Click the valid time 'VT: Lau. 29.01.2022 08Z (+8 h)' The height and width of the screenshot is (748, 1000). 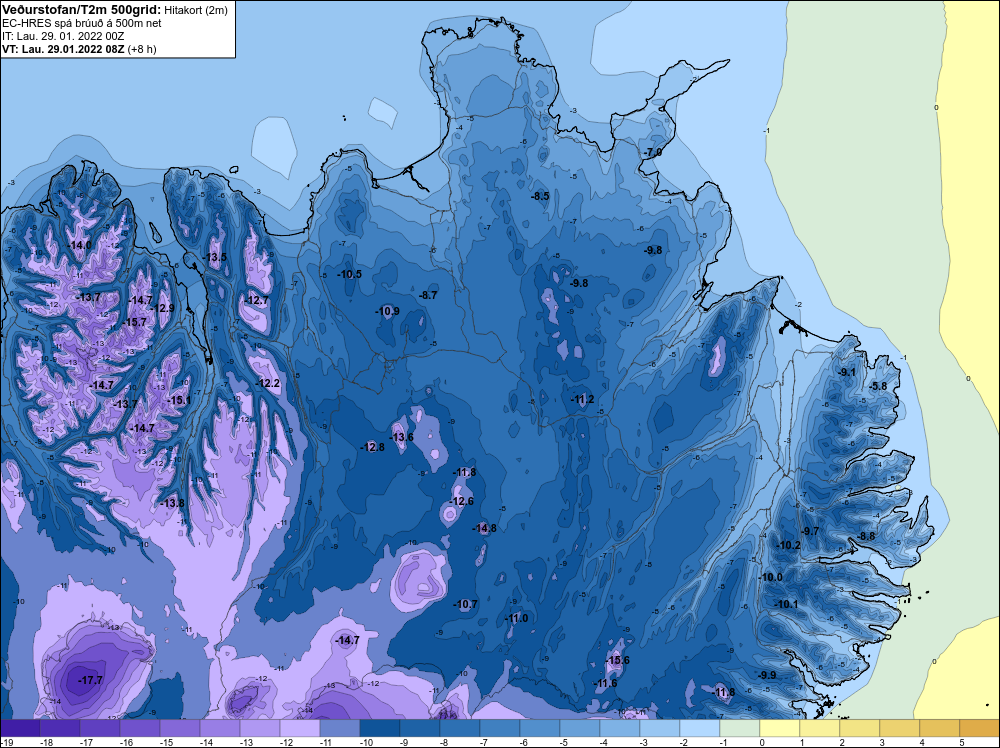click(79, 49)
